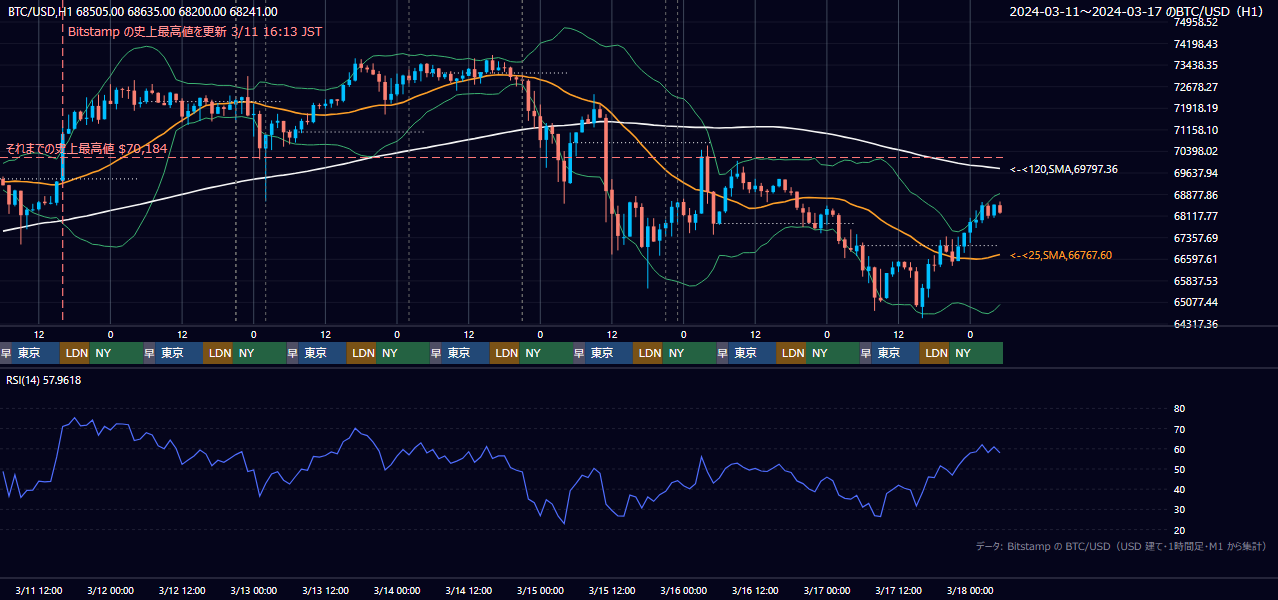Click price axis value 73438.35
This screenshot has width=1278, height=600.
tap(1195, 65)
